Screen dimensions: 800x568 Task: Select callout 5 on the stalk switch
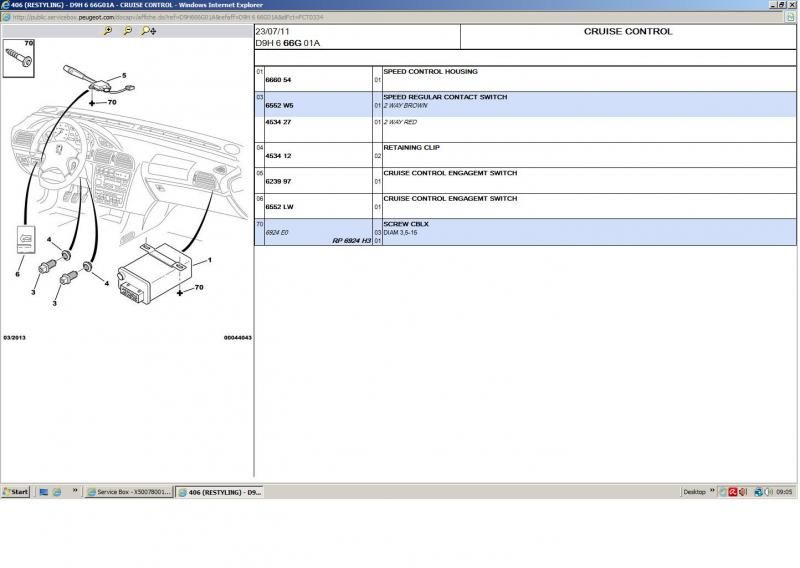click(x=124, y=76)
